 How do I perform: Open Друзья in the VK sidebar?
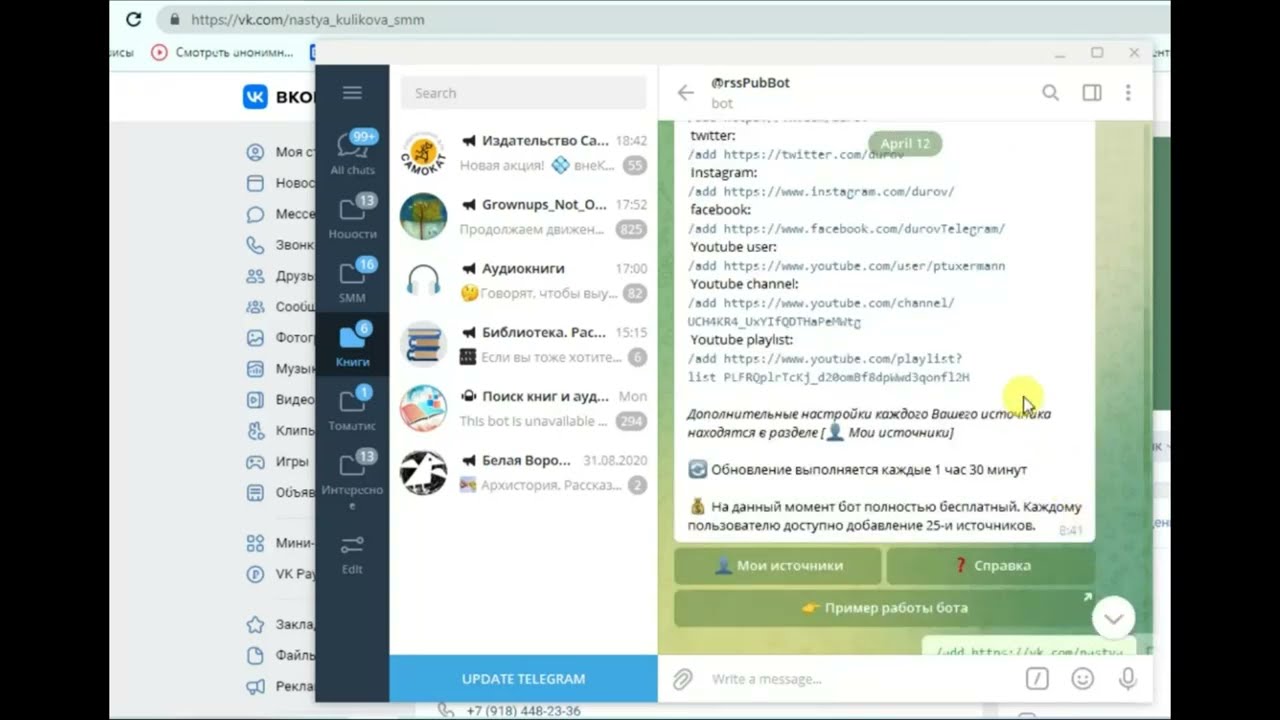[281, 276]
